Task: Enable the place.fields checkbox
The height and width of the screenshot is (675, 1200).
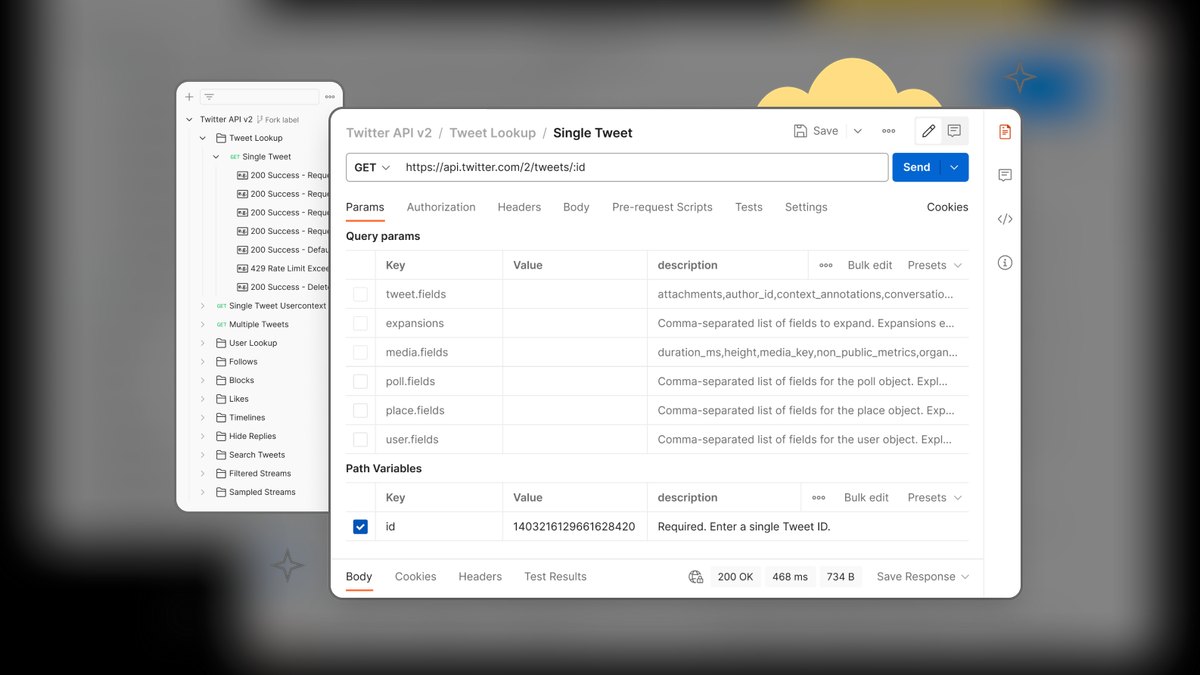Action: pyautogui.click(x=360, y=410)
